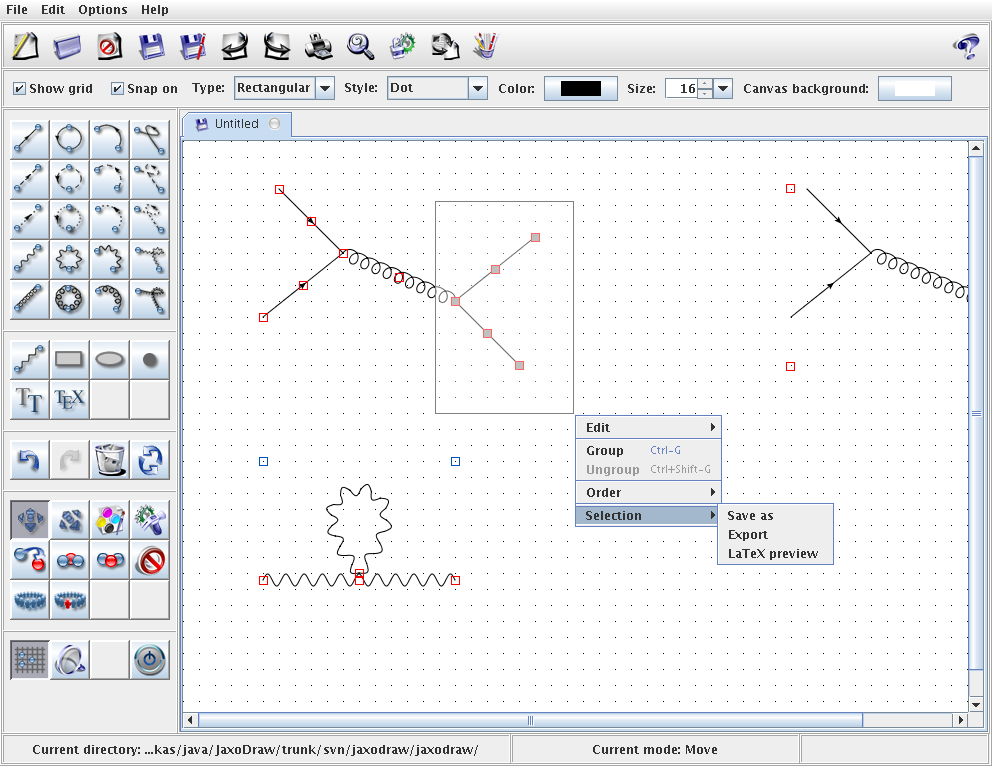This screenshot has height=766, width=992.
Task: Click the trash can clear icon
Action: point(110,460)
